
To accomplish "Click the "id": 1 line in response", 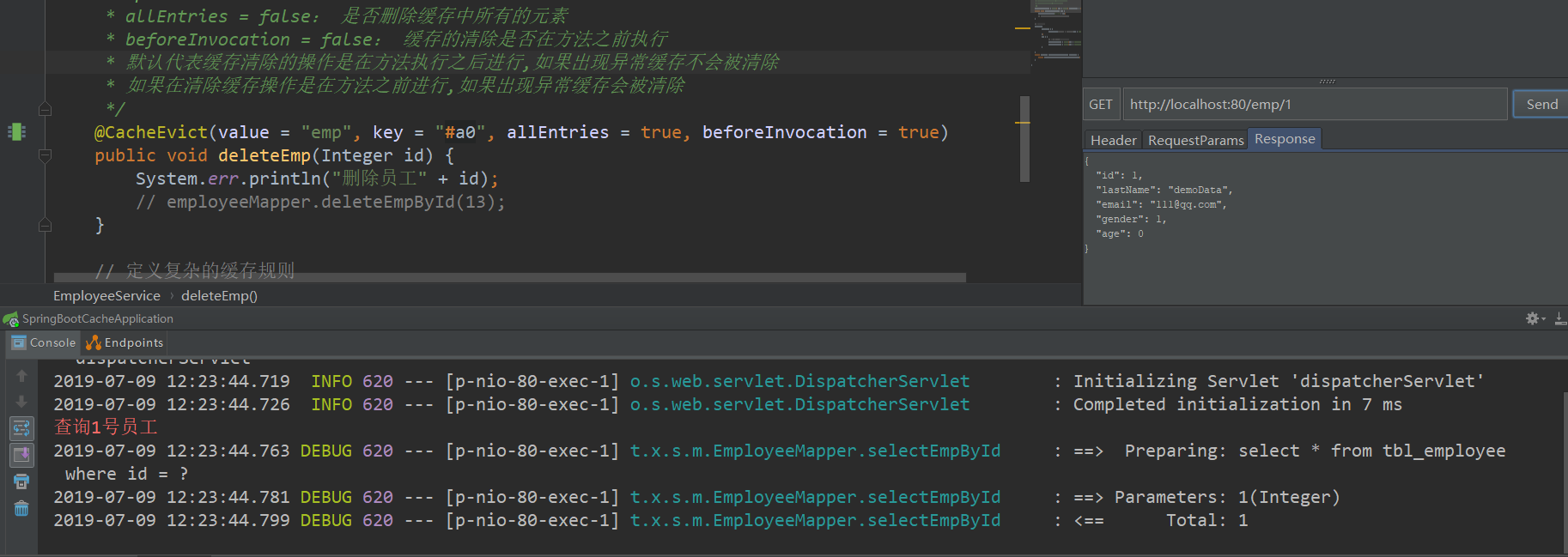I will click(x=1119, y=175).
